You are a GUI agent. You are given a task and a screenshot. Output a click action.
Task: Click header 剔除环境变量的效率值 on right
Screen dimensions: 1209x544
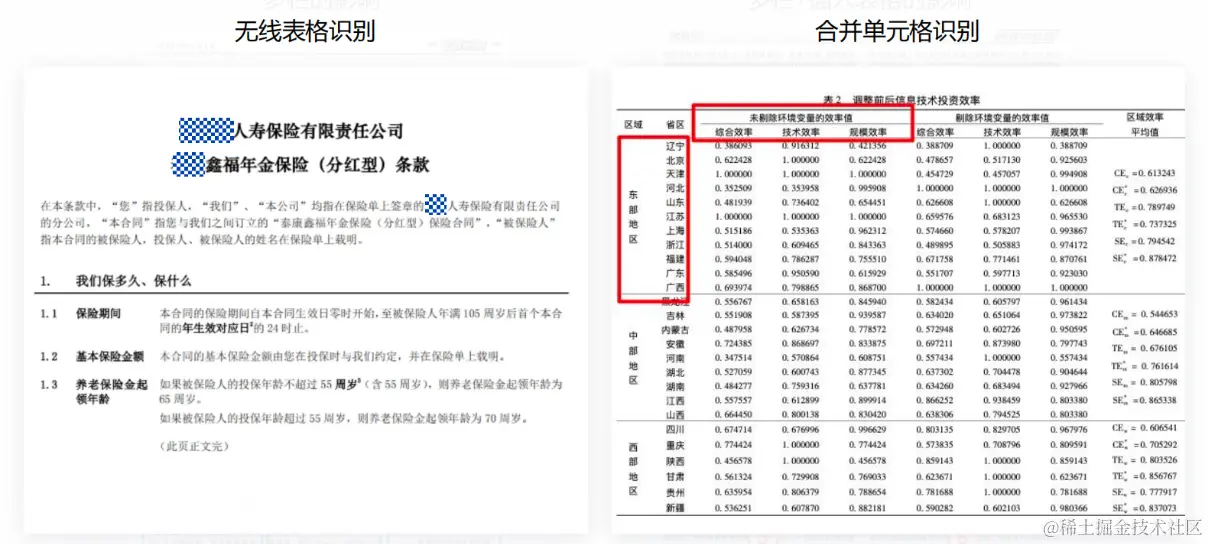point(1002,117)
